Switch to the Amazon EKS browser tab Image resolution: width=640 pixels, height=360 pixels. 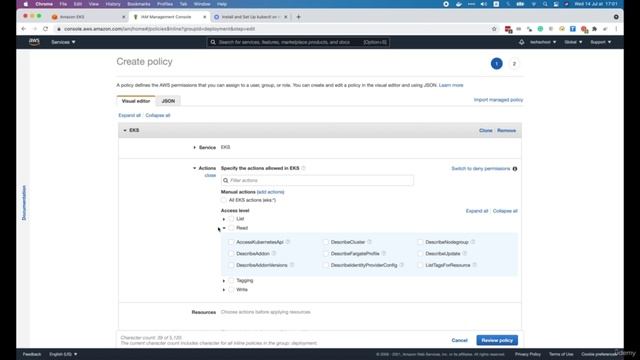[87, 17]
